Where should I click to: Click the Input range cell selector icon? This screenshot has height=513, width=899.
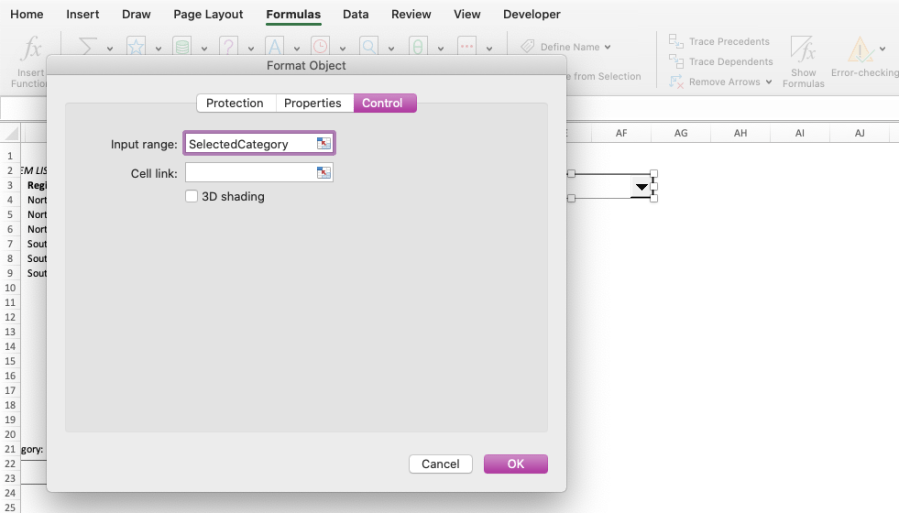324,143
